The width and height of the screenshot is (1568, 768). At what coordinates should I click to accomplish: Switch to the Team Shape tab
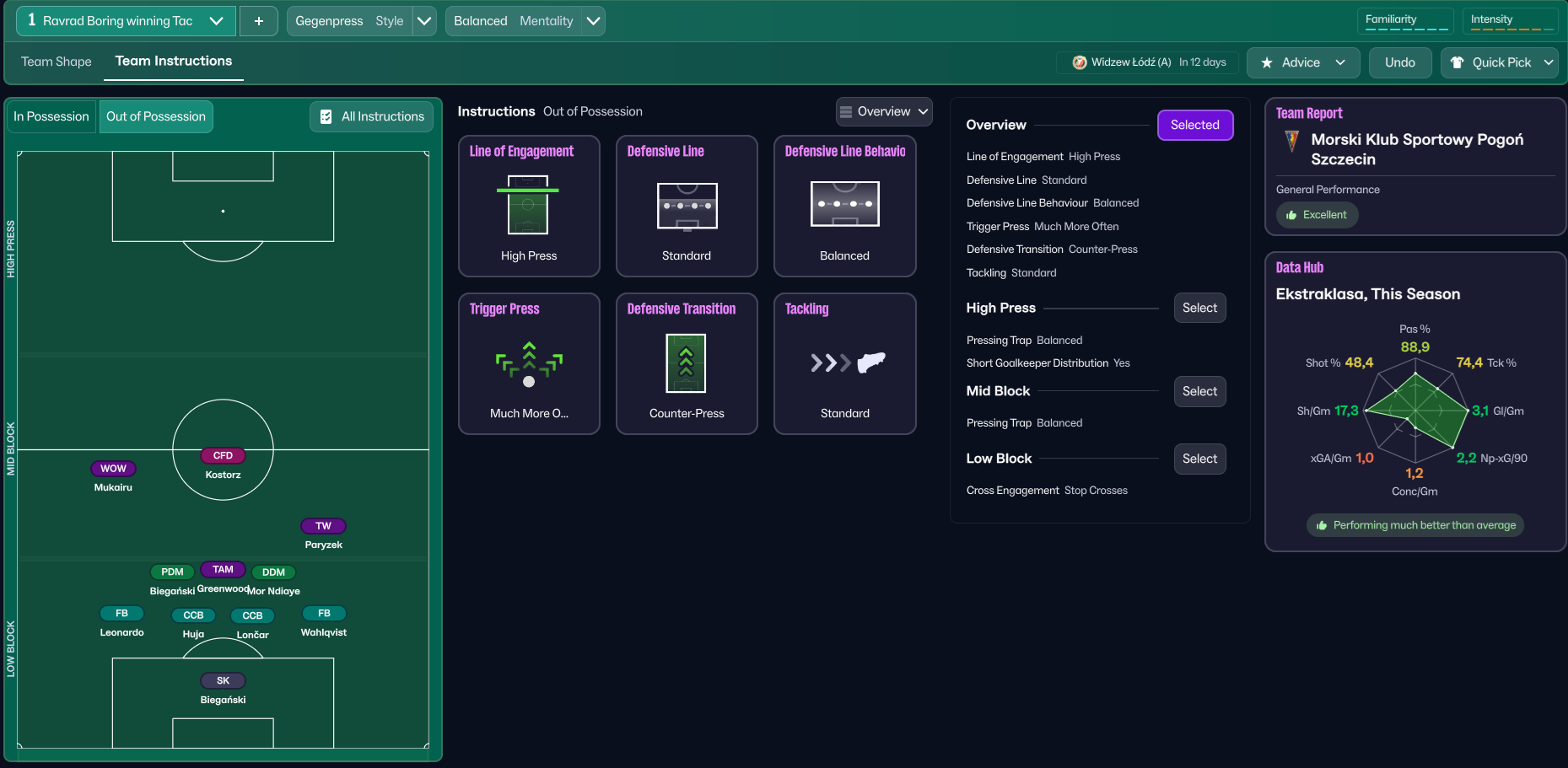[57, 62]
